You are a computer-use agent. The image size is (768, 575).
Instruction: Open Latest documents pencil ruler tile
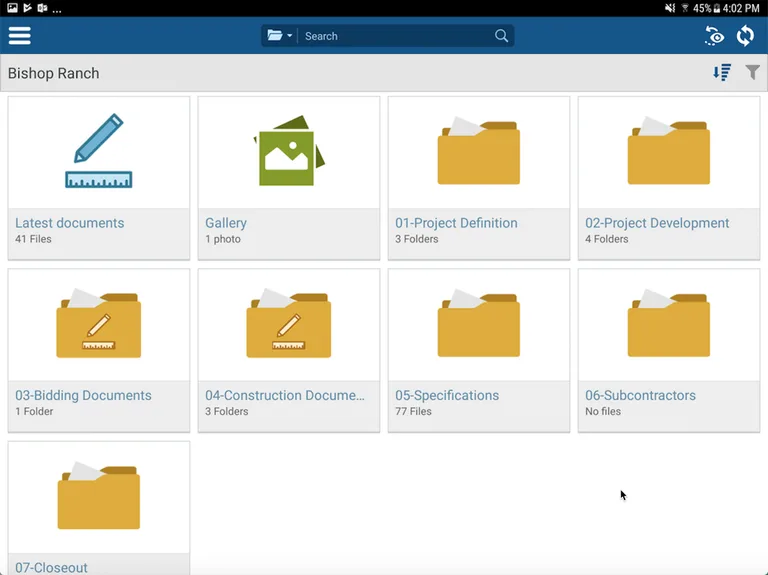[98, 152]
